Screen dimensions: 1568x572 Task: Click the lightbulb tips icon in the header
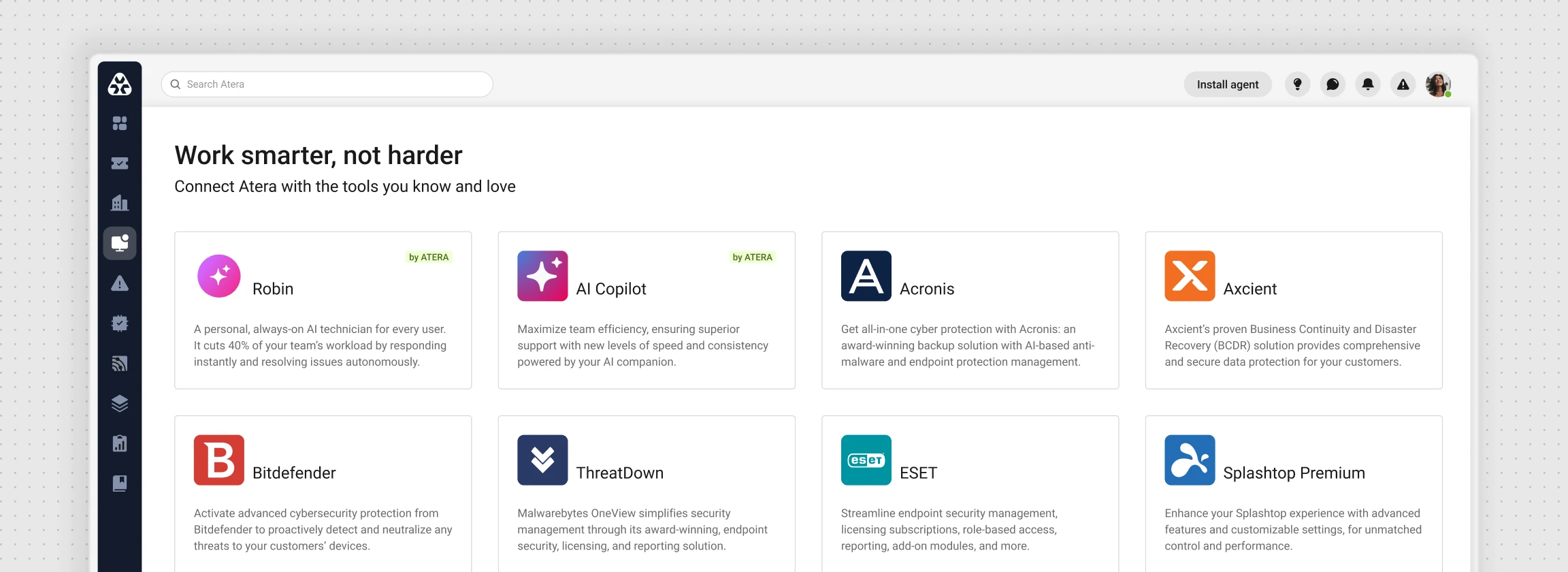coord(1298,84)
